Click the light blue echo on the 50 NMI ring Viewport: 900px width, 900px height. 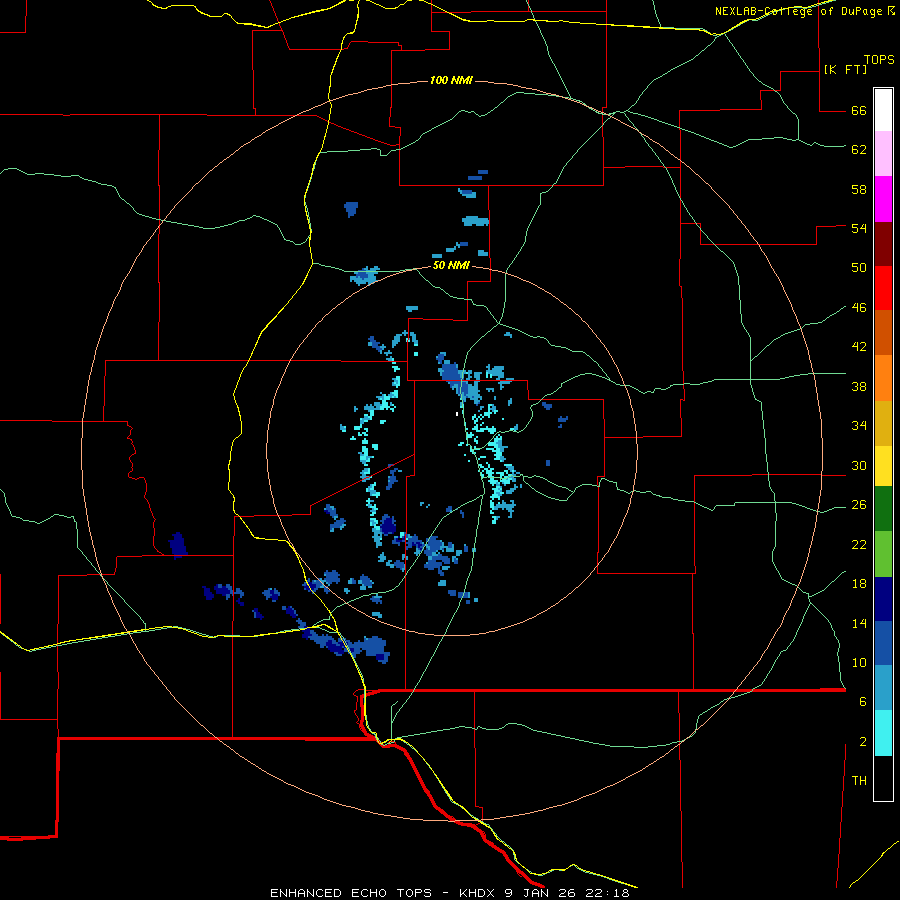click(365, 276)
